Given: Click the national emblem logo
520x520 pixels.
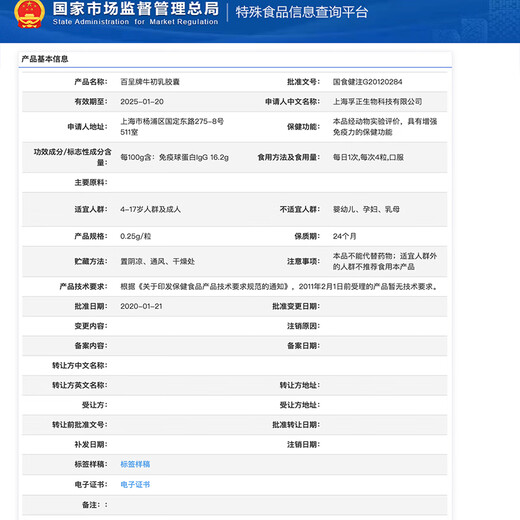Looking at the screenshot, I should coord(29,14).
